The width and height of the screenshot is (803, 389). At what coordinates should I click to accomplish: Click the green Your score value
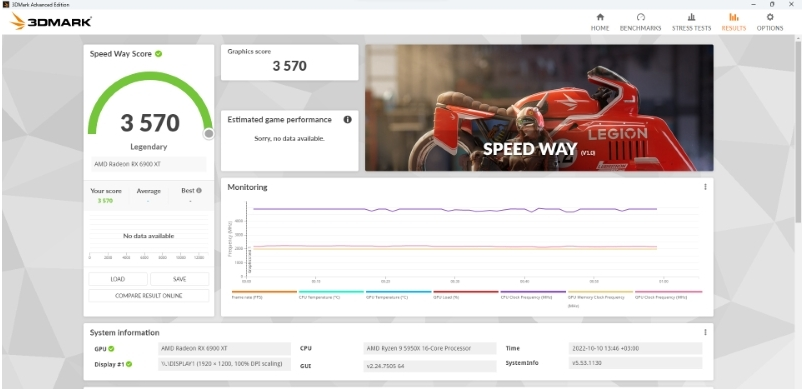pyautogui.click(x=105, y=201)
